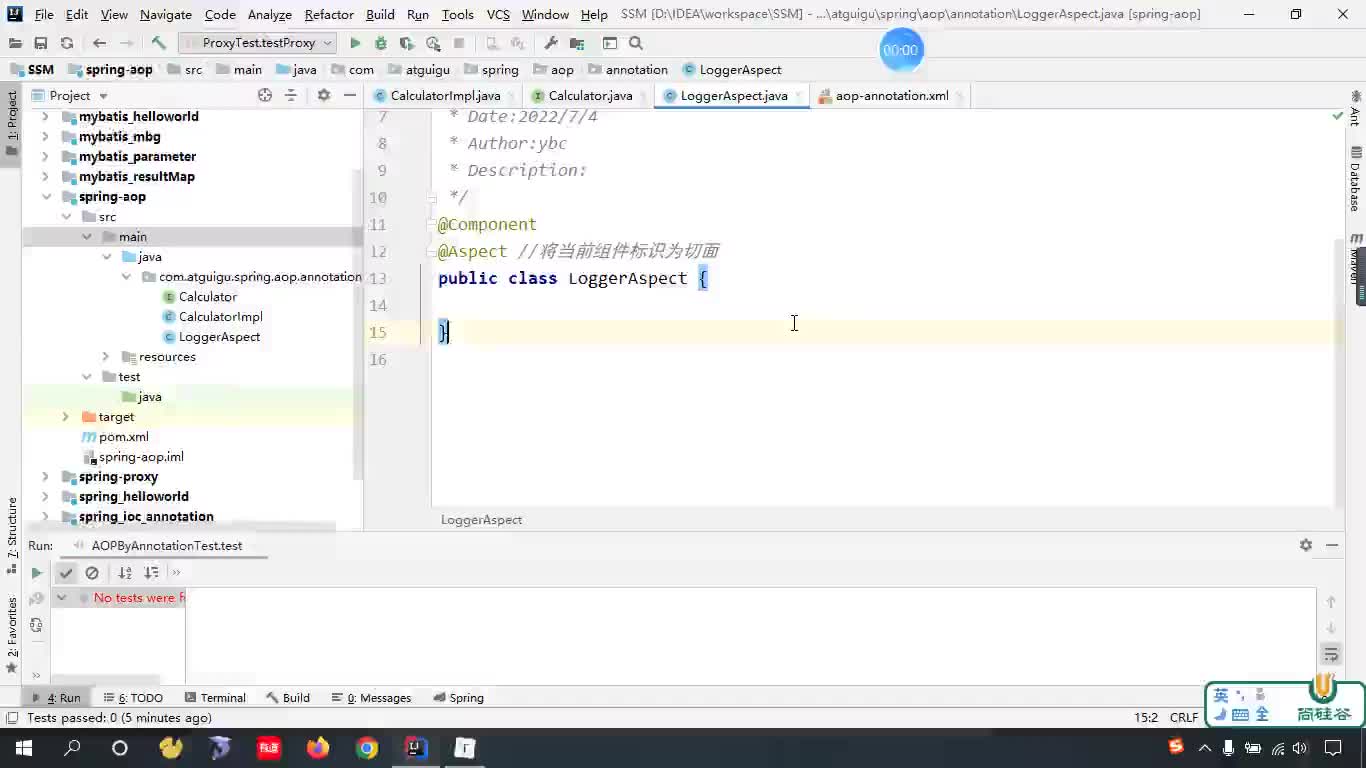This screenshot has width=1366, height=768.
Task: Collapse all in Project panel
Action: tap(291, 95)
